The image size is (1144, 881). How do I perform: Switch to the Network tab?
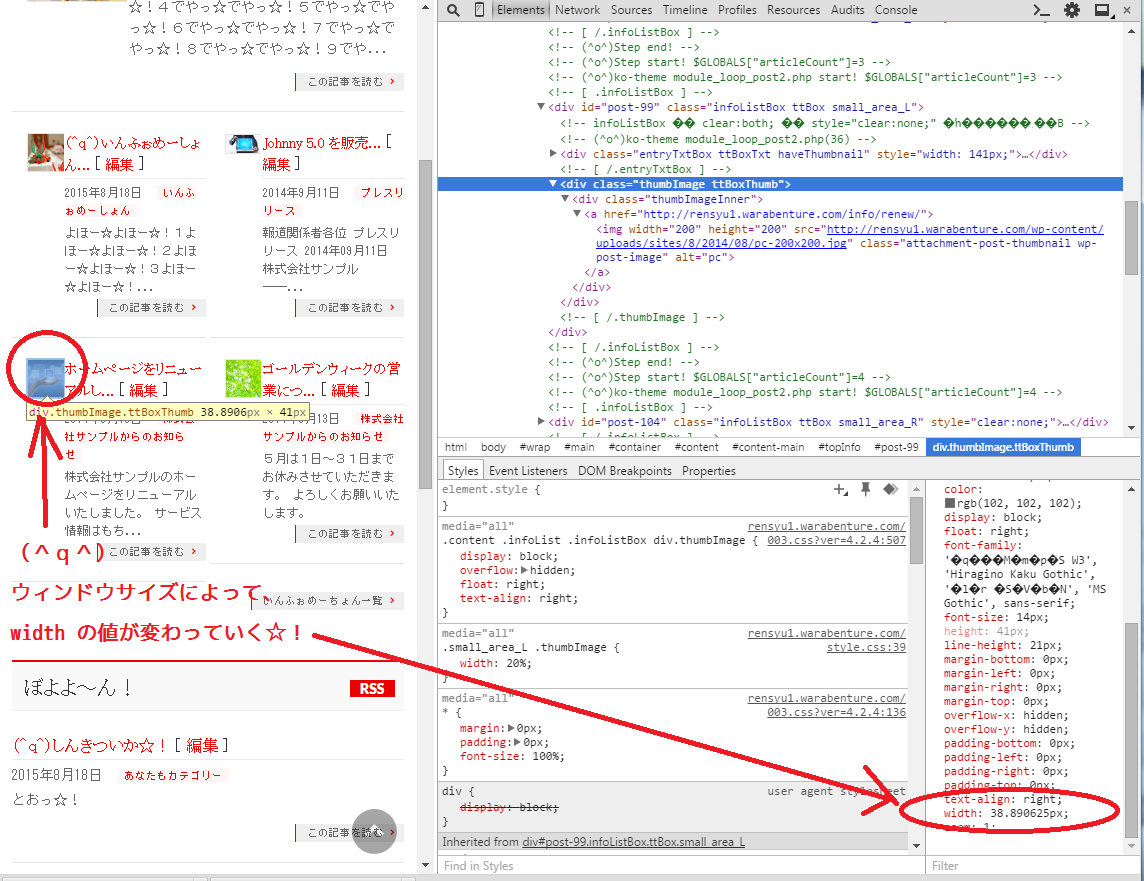(x=577, y=10)
